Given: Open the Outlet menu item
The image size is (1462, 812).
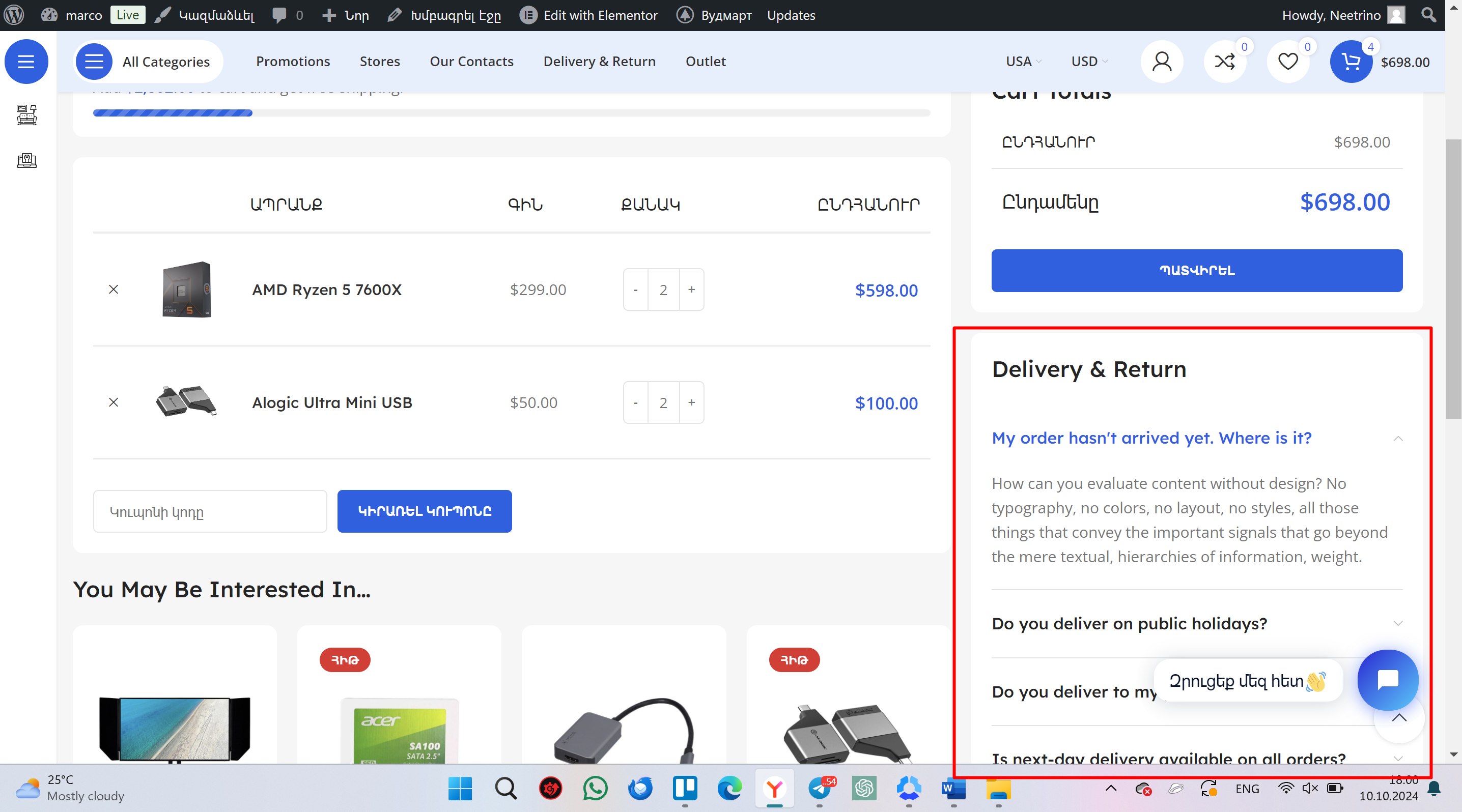Looking at the screenshot, I should pyautogui.click(x=706, y=61).
